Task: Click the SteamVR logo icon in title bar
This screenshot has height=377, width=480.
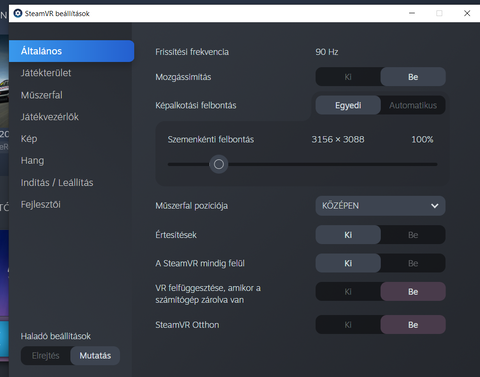Action: click(x=18, y=13)
